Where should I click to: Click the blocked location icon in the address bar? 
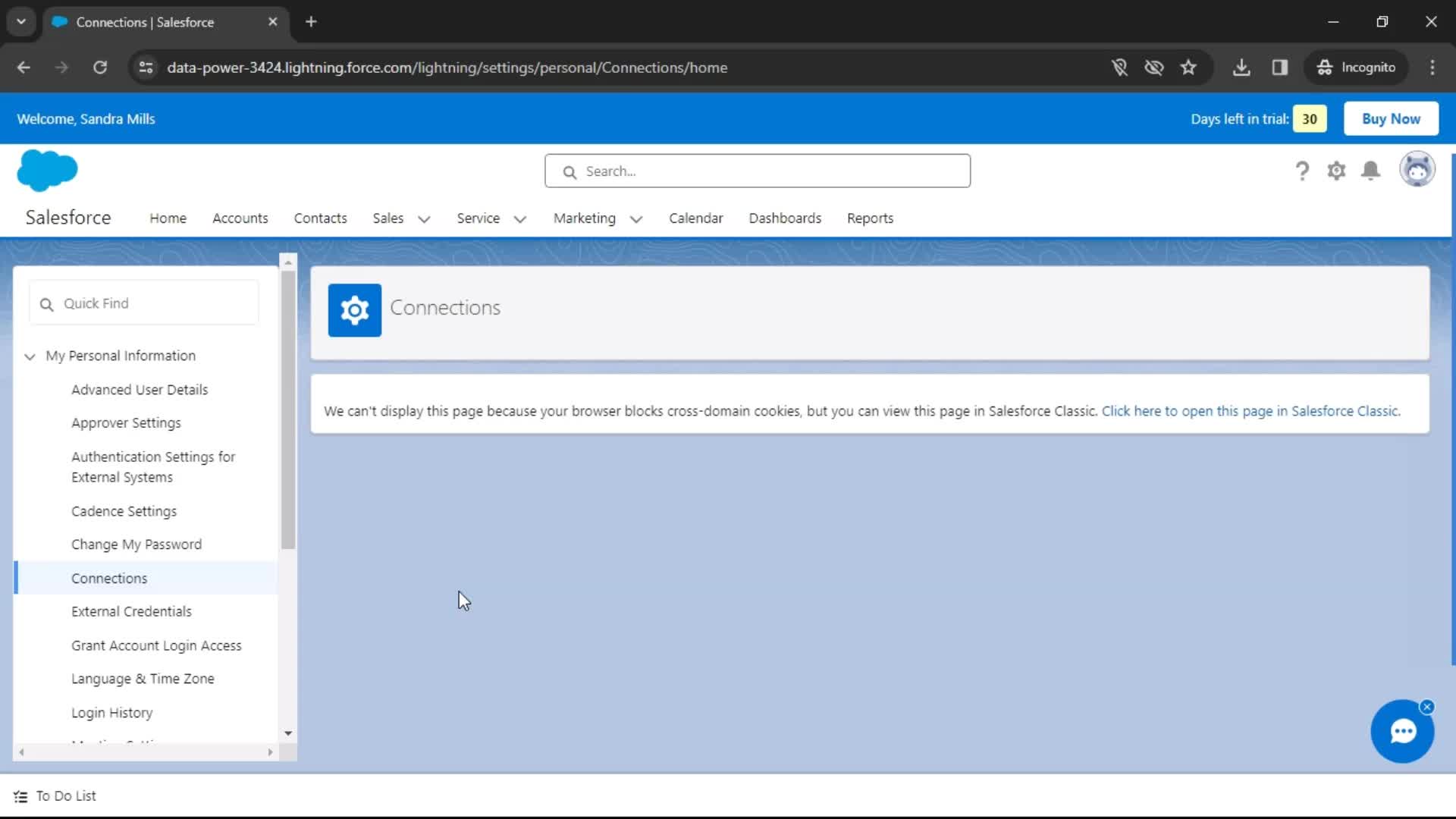(x=1119, y=67)
